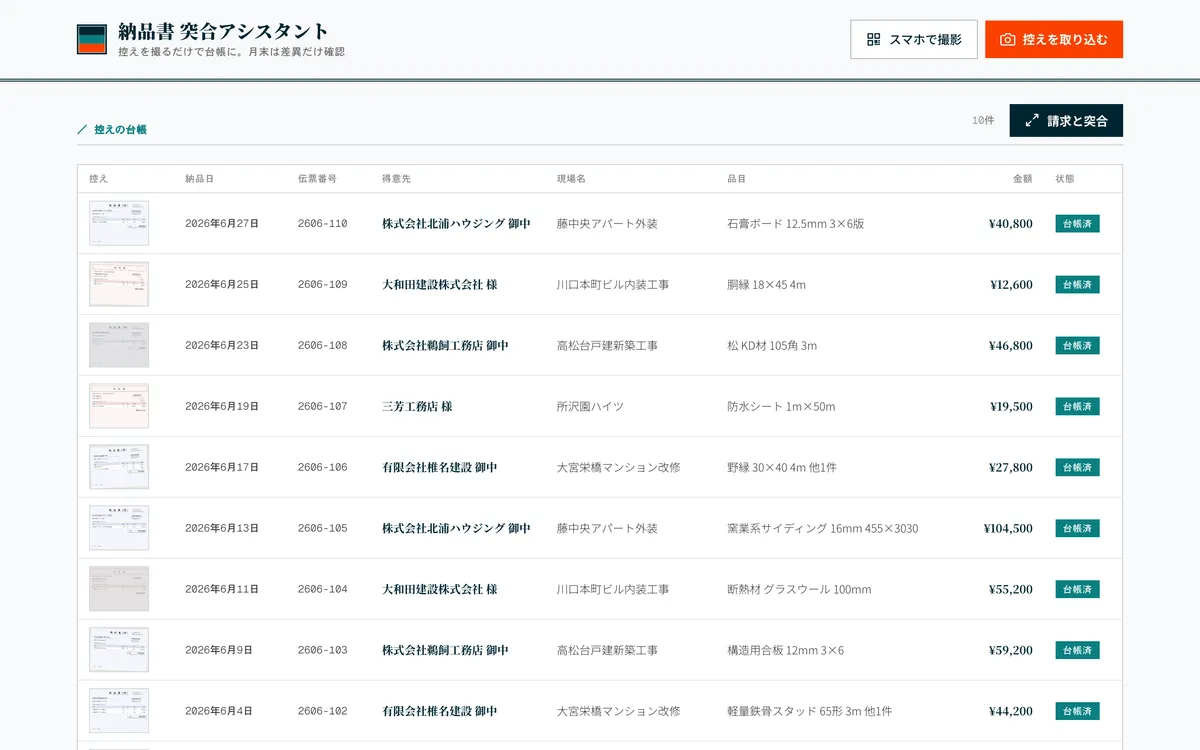1200x750 pixels.
Task: Click item 石膏ボード 12.5mm 3×6版
Action: 795,223
